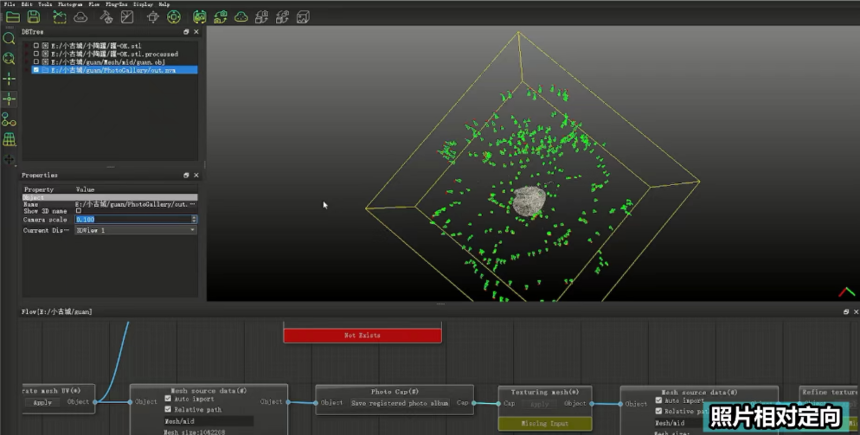Click the Photo Cap node title
Screen dimensions: 860x435
395,392
